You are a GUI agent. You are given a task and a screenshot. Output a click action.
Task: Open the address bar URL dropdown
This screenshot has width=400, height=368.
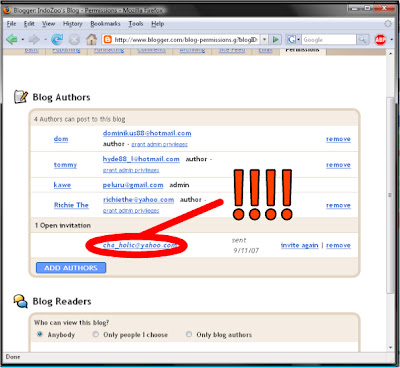click(264, 40)
